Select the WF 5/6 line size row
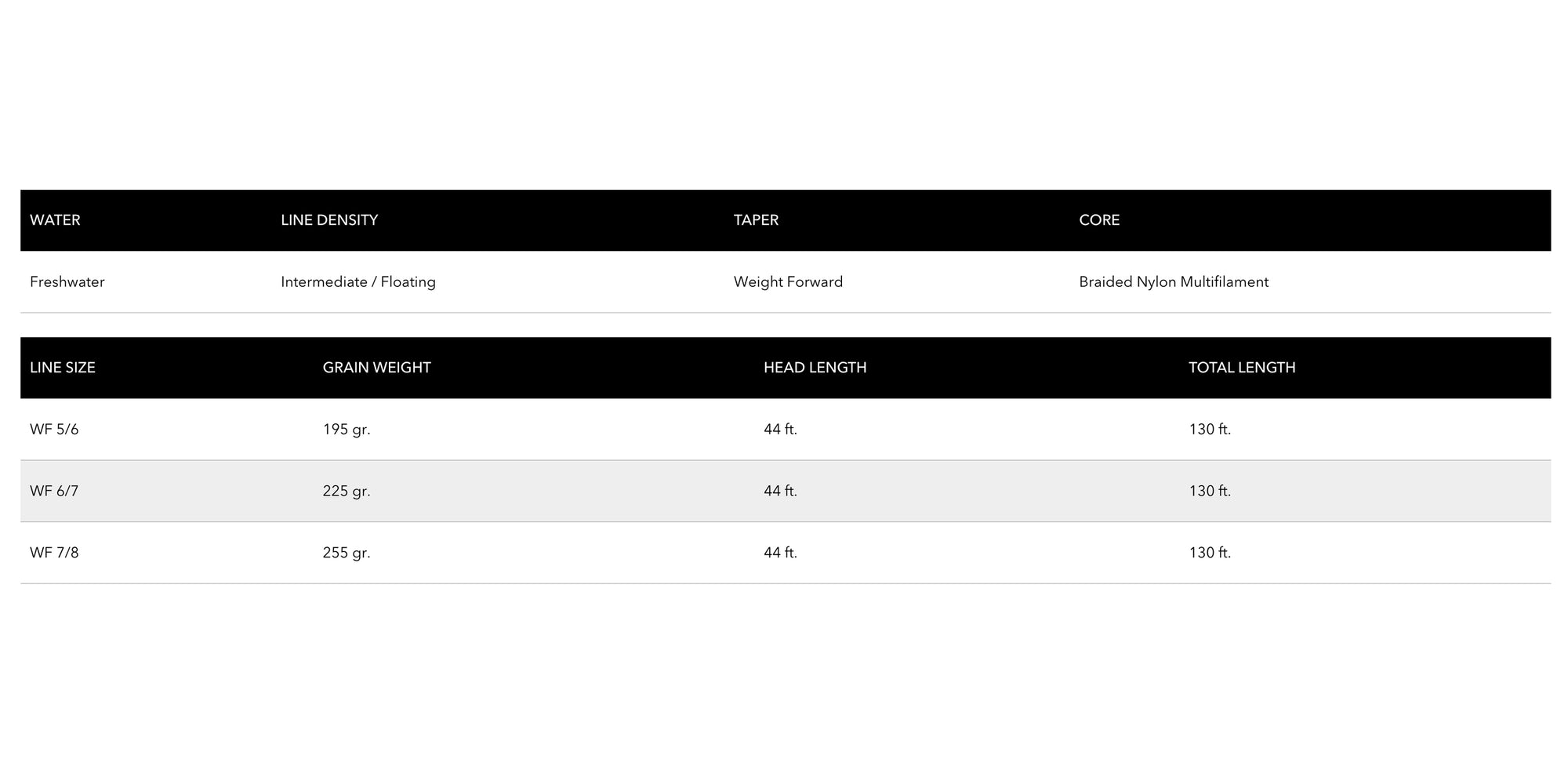Image resolution: width=1568 pixels, height=784 pixels. [x=54, y=430]
